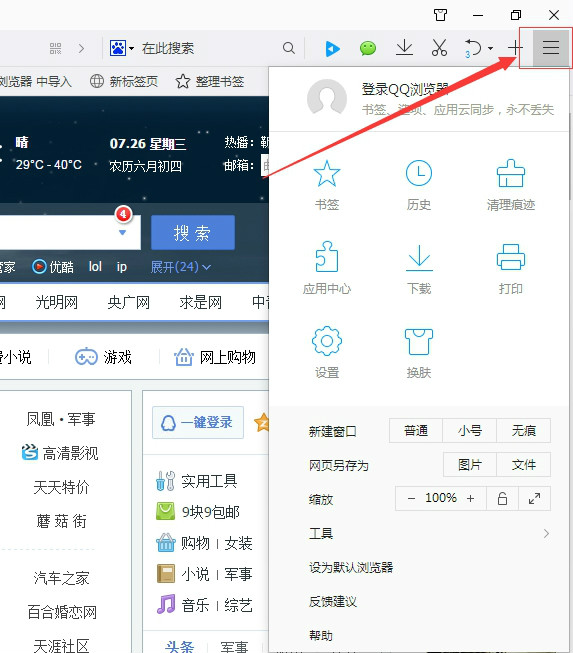This screenshot has width=573, height=653.
Task: Open the lol quick link
Action: pyautogui.click(x=95, y=267)
